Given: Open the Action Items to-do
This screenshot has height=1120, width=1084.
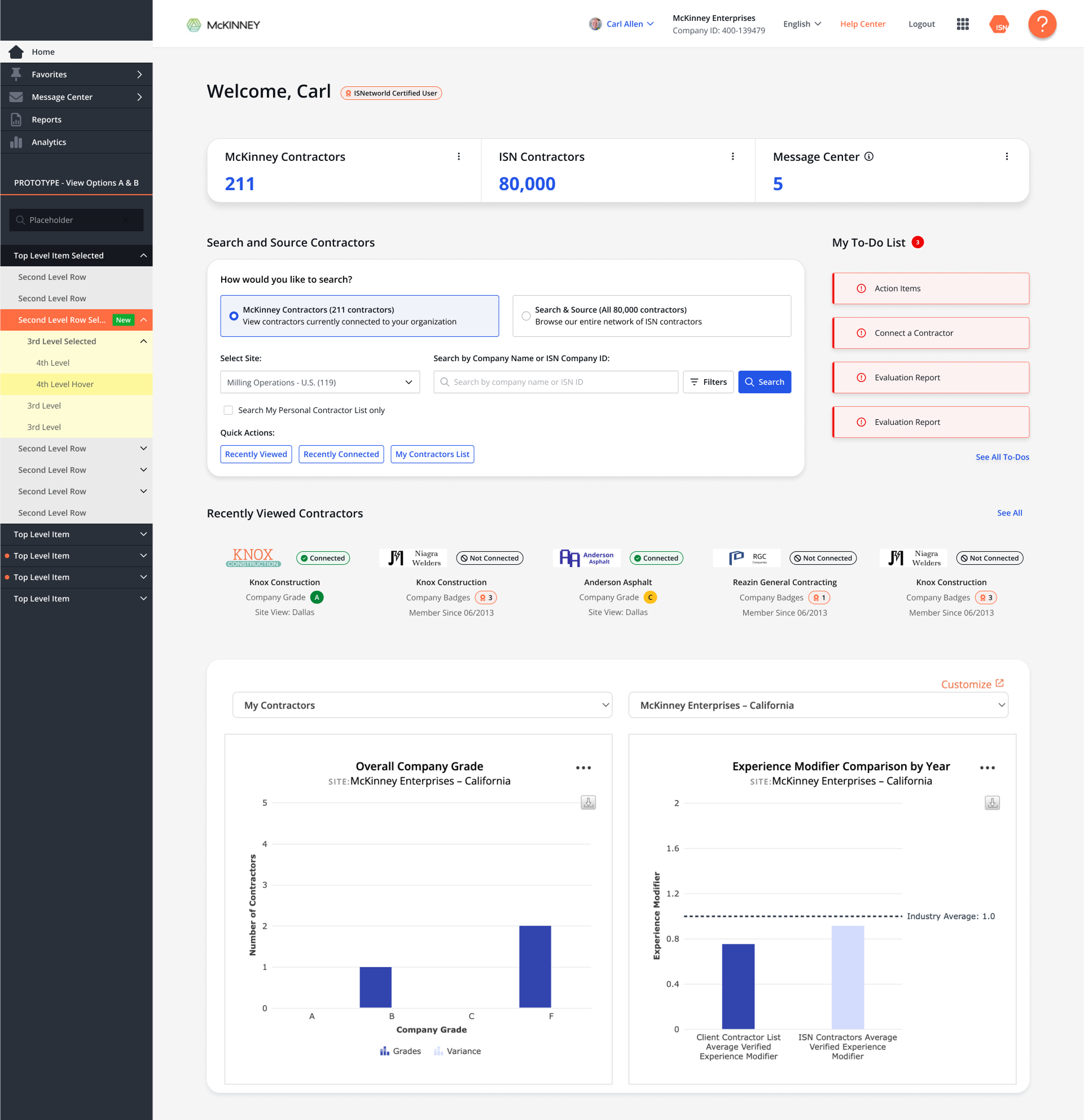Looking at the screenshot, I should pos(931,288).
